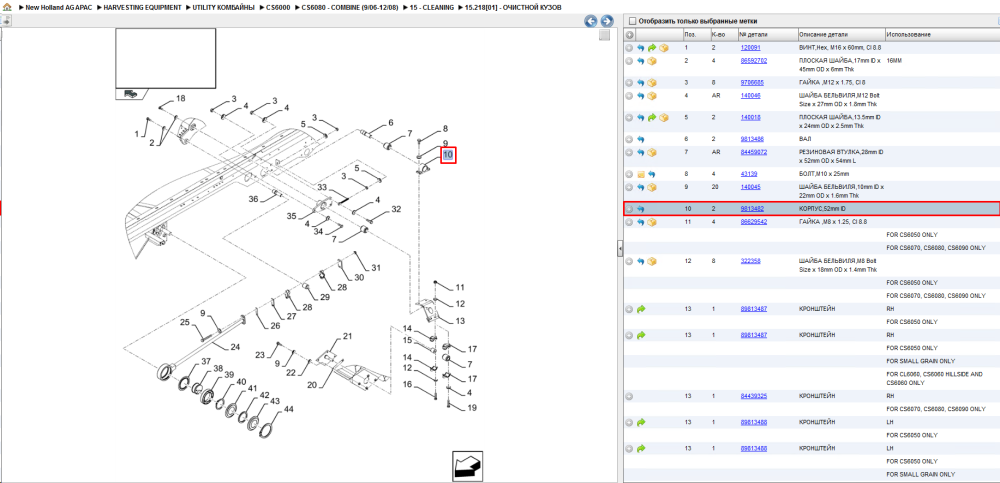The image size is (1000, 483).
Task: Click the previous page blue arrow button
Action: [591, 21]
